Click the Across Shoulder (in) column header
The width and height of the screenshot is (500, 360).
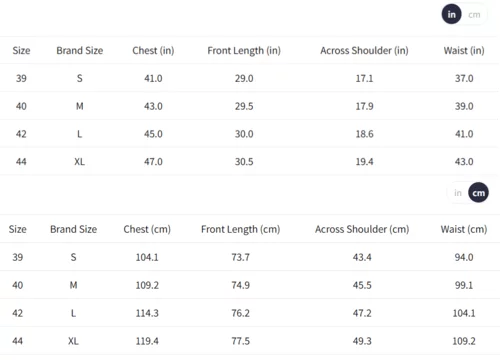[x=364, y=51]
